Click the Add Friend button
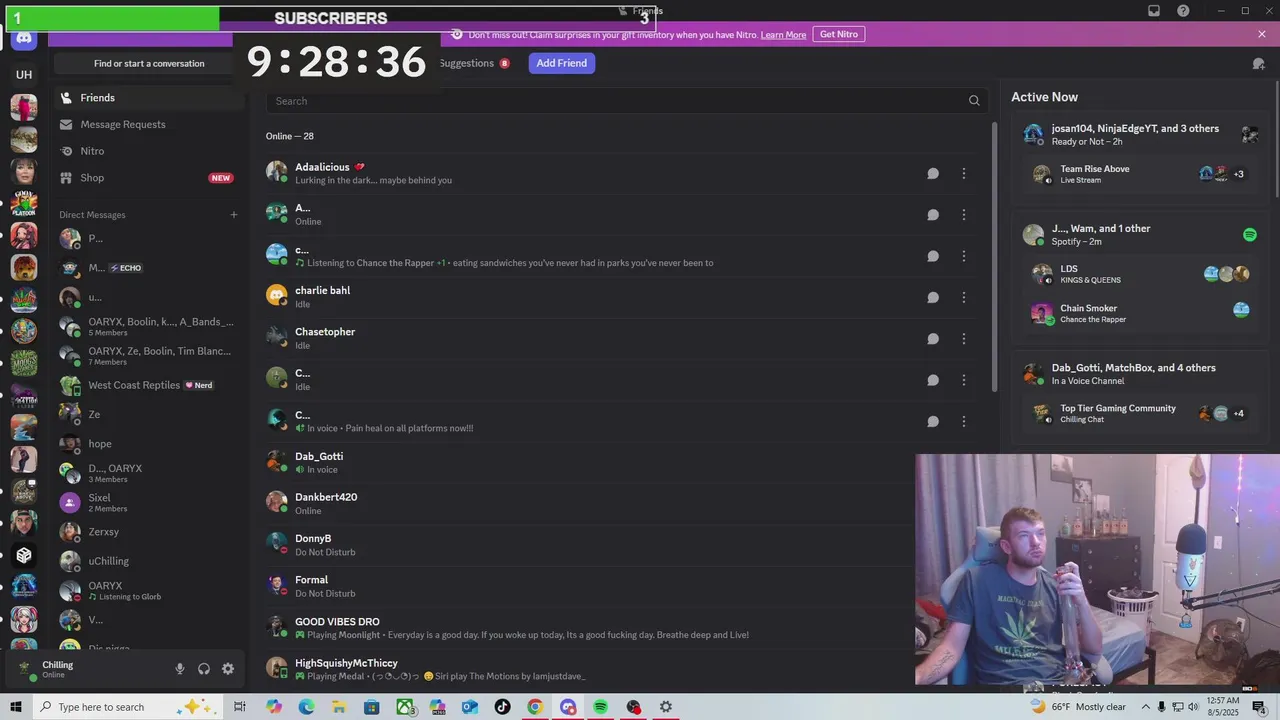The height and width of the screenshot is (720, 1280). pyautogui.click(x=561, y=63)
